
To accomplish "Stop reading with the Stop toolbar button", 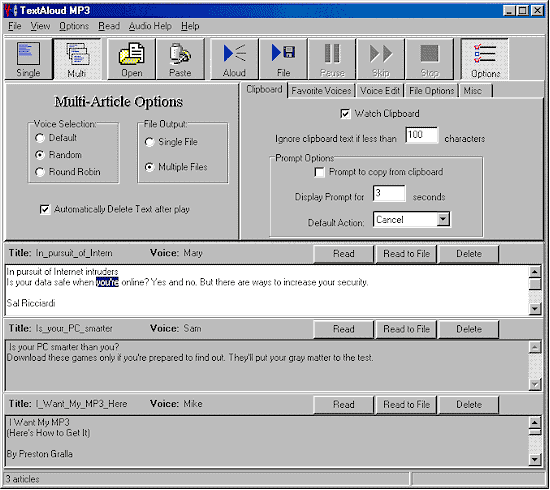I will pyautogui.click(x=430, y=59).
